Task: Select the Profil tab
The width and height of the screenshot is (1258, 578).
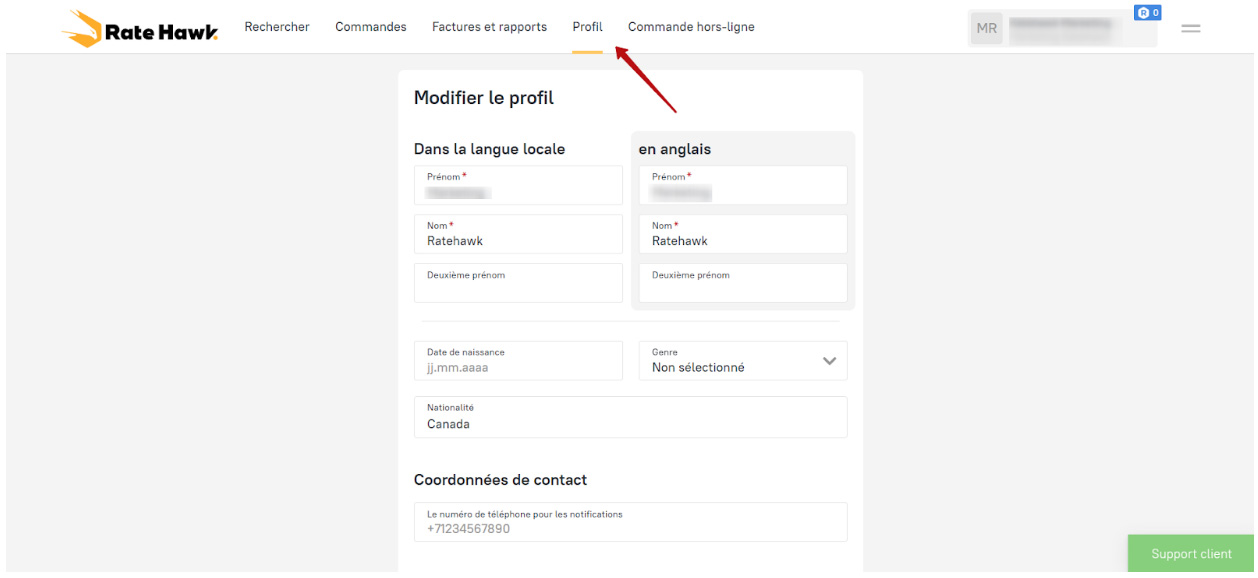Action: coord(588,27)
